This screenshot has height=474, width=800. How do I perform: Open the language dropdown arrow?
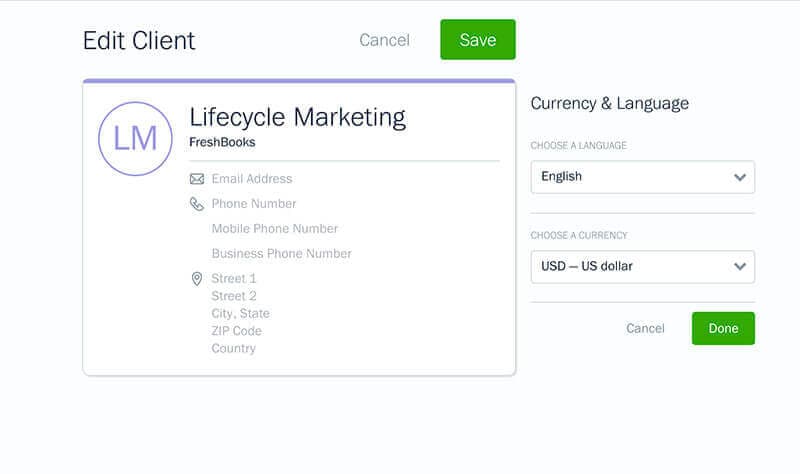pos(740,177)
